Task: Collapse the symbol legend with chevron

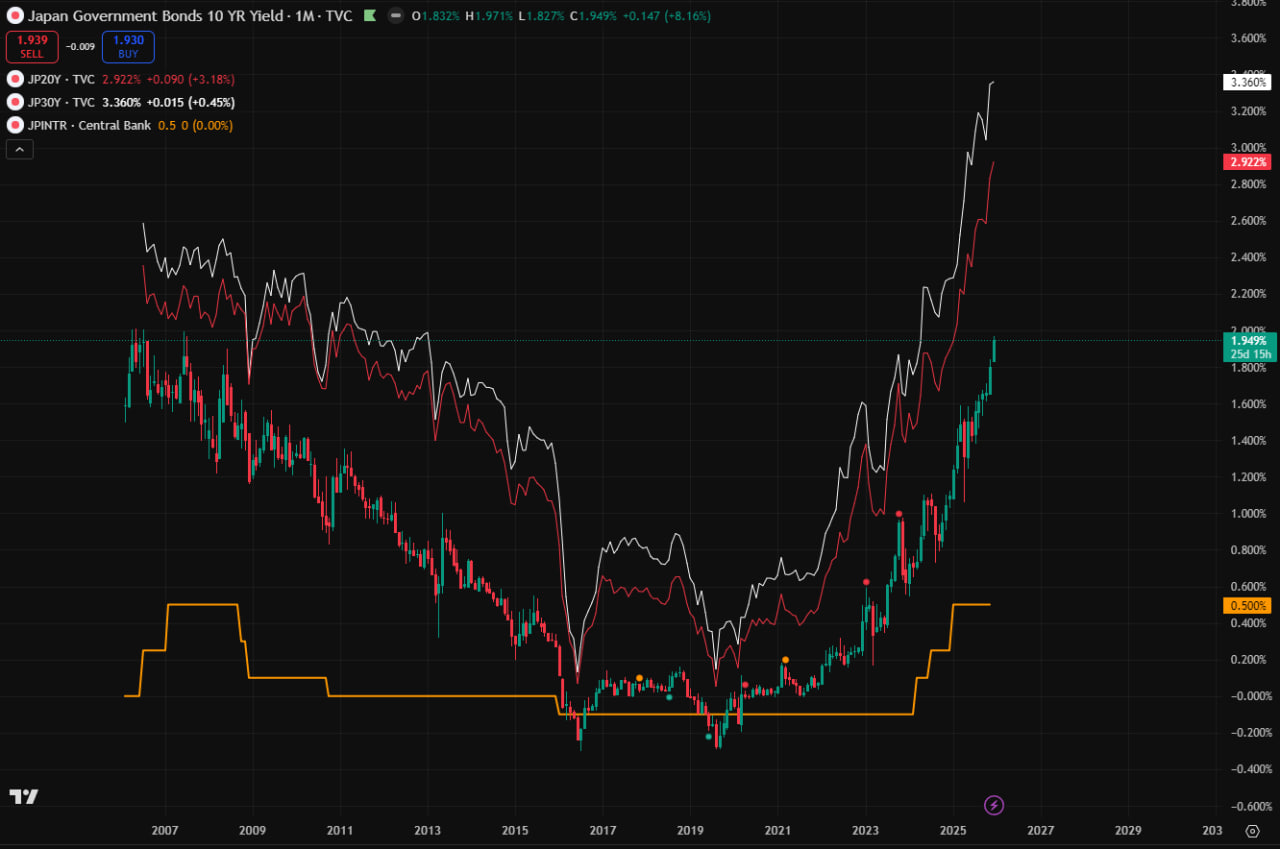Action: coord(20,149)
